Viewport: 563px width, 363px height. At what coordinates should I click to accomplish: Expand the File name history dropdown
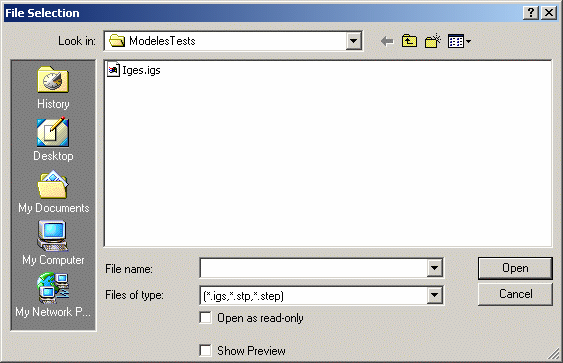(x=434, y=268)
